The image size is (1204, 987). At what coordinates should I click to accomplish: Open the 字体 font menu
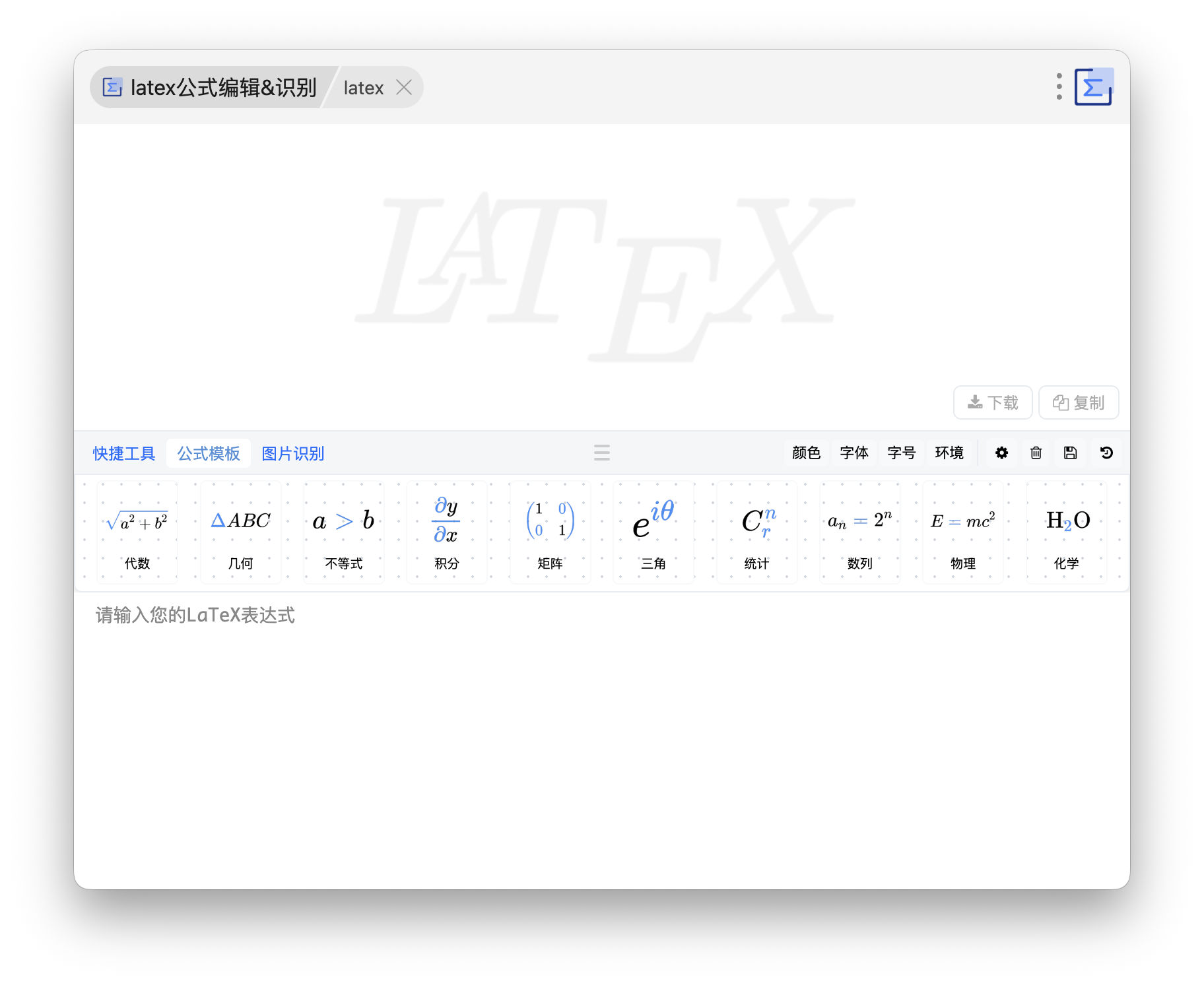tap(854, 453)
